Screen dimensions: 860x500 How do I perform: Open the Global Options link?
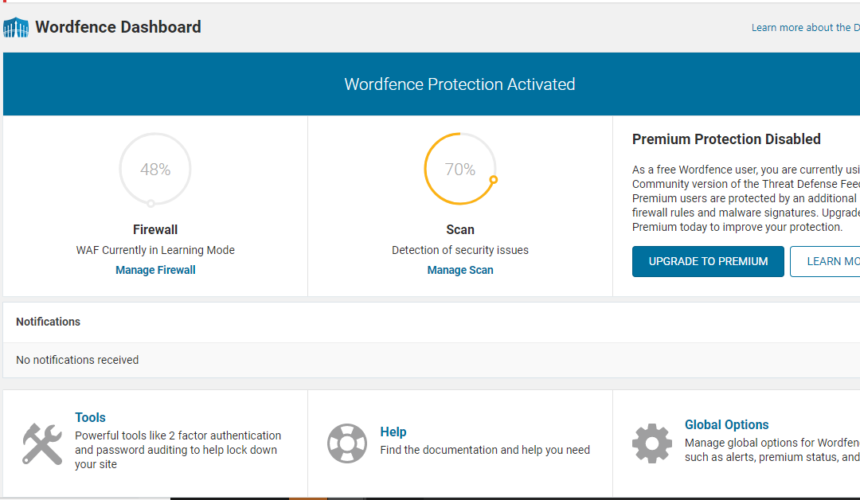726,424
